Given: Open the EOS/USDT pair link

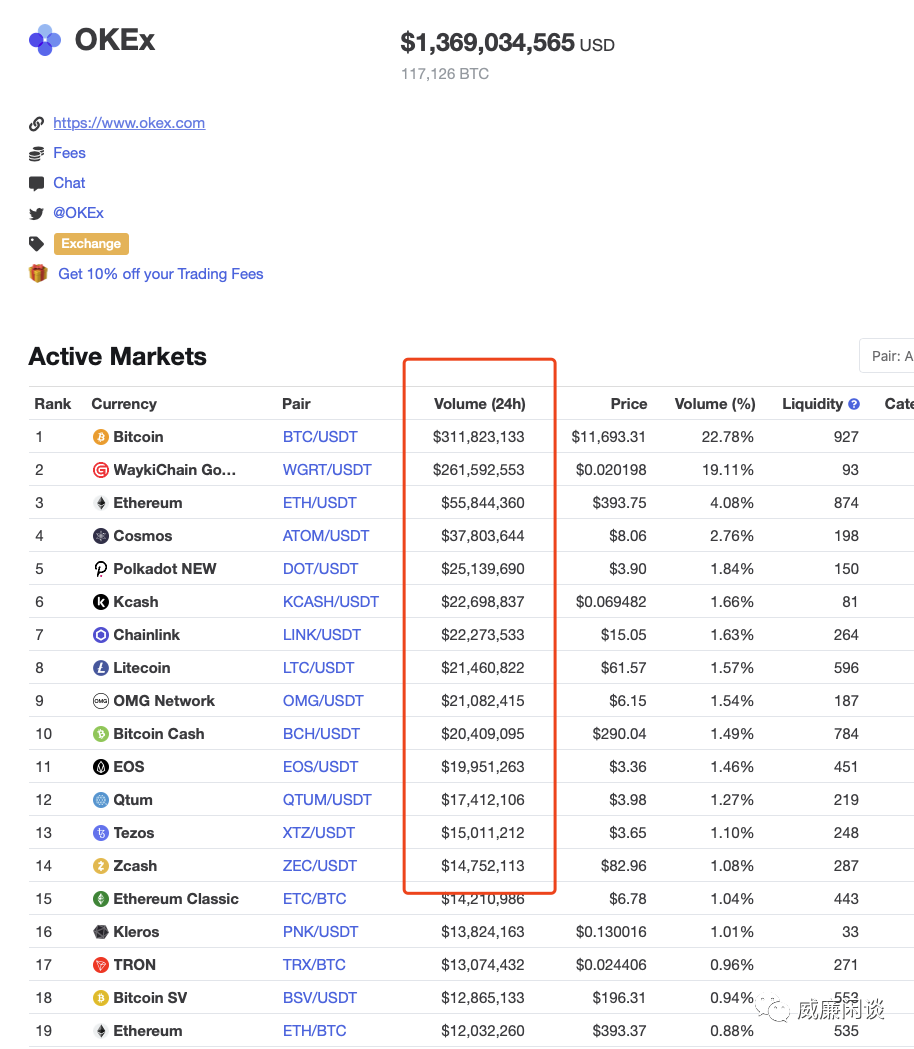Looking at the screenshot, I should (321, 767).
